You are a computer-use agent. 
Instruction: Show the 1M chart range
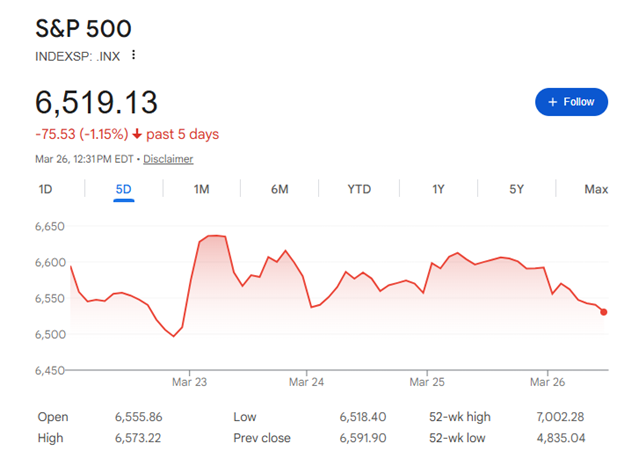(x=201, y=189)
